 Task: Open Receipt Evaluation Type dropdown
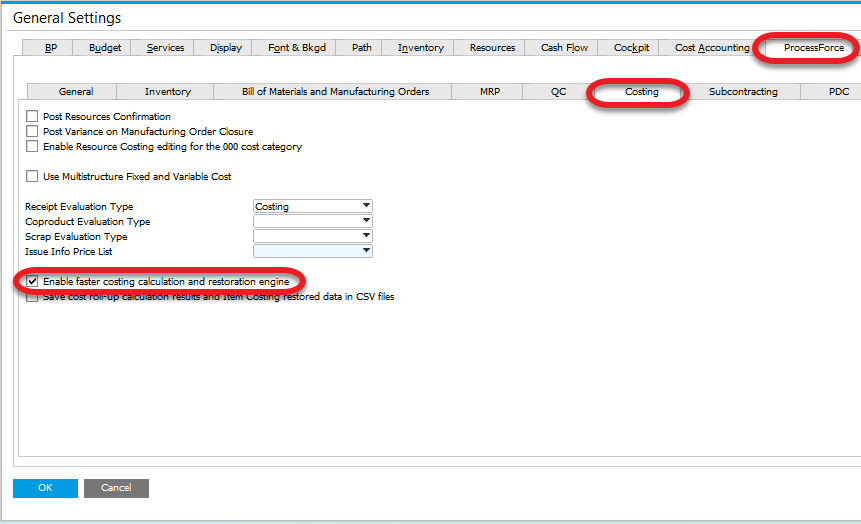(x=366, y=207)
